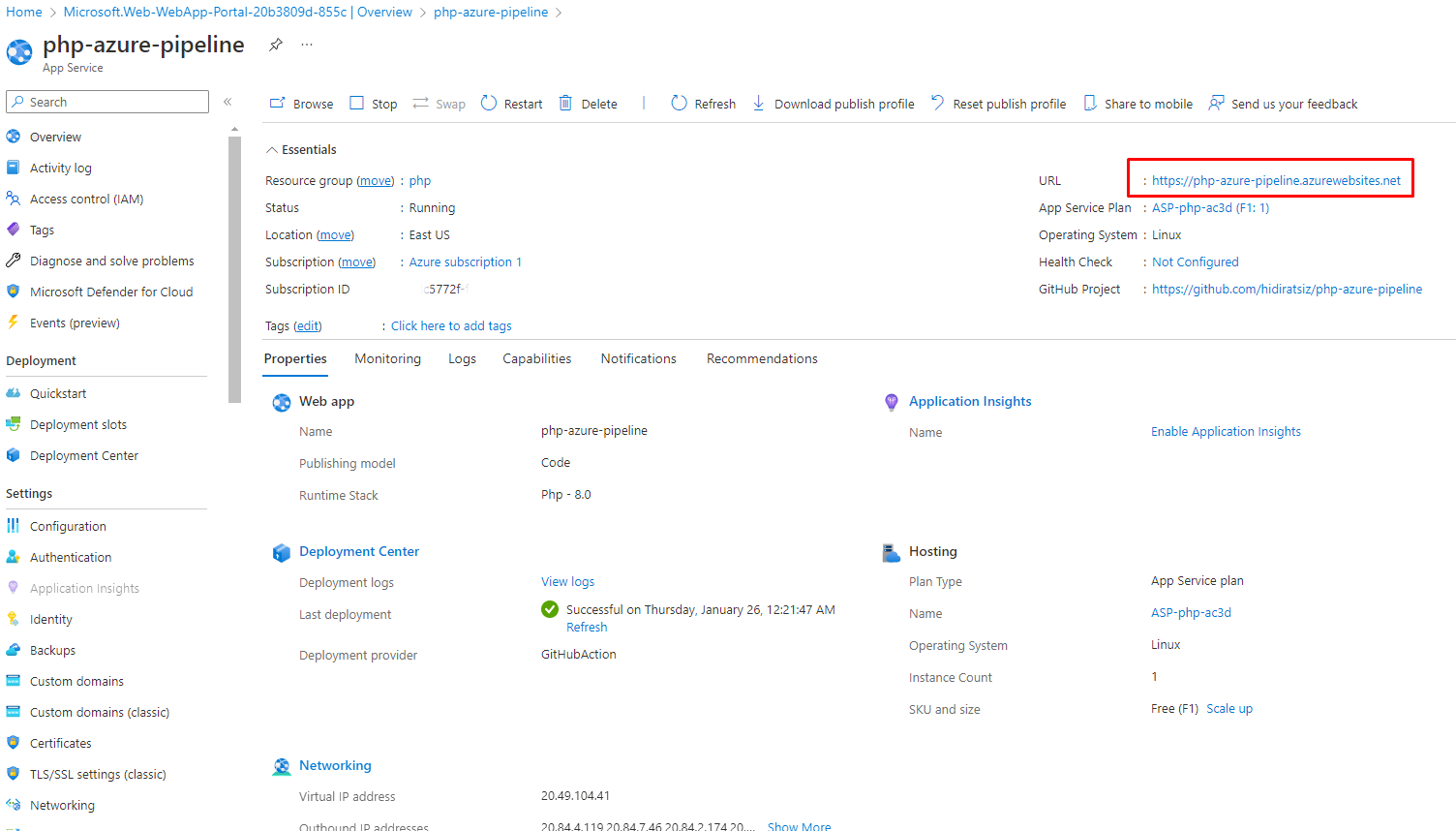1456x831 pixels.
Task: Collapse the sidebar with the double chevron
Action: [x=227, y=102]
